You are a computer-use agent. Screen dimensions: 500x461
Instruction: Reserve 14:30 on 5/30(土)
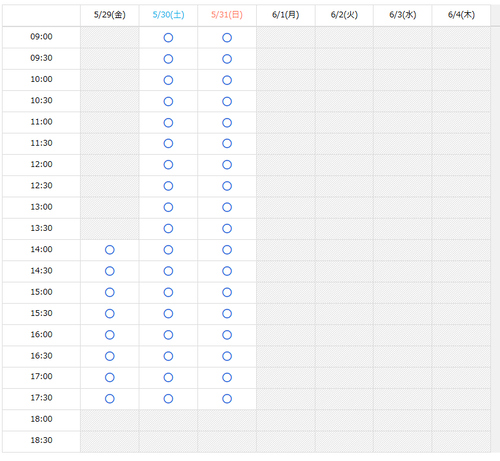pos(168,271)
